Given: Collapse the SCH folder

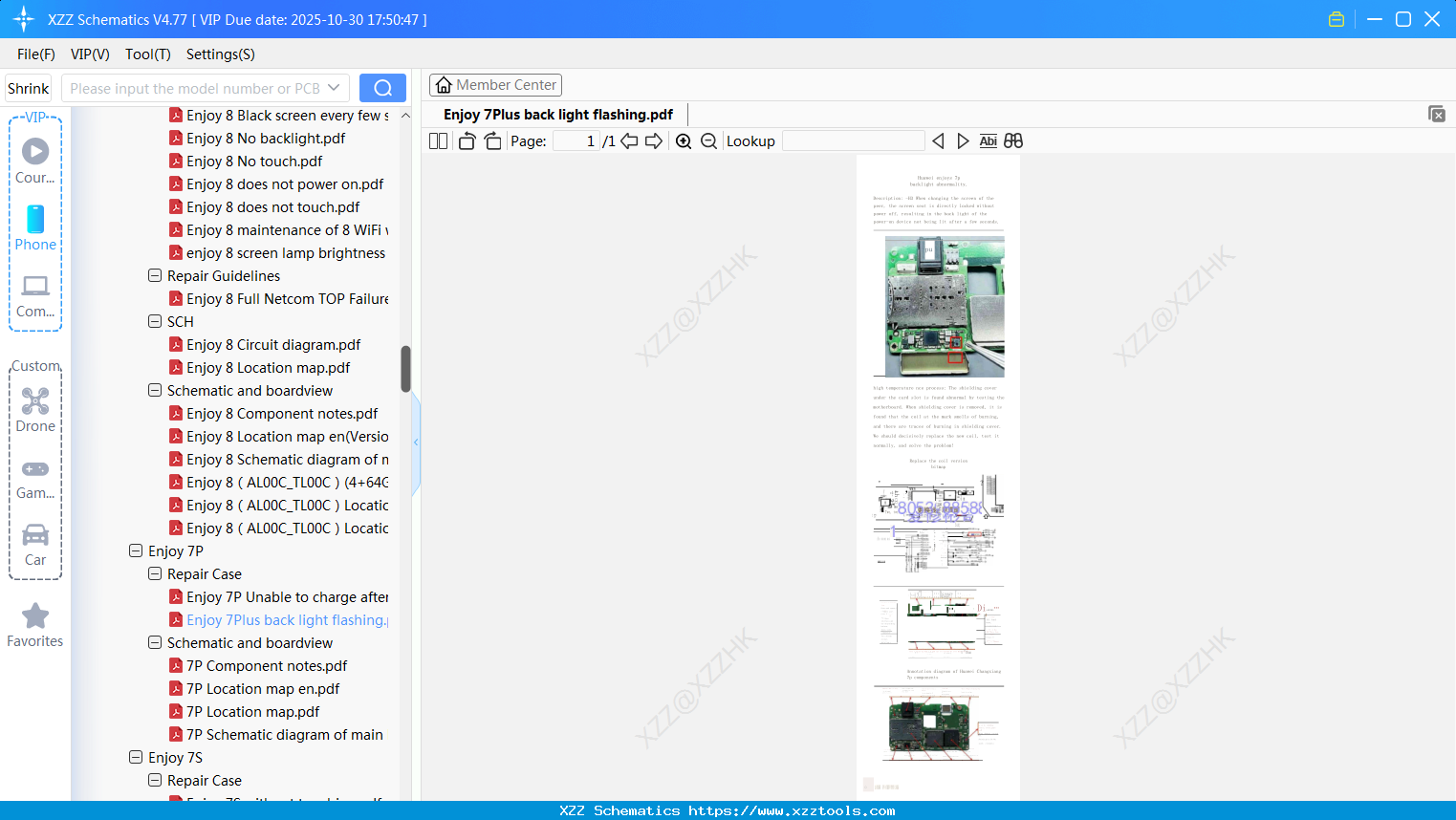Looking at the screenshot, I should pos(154,321).
